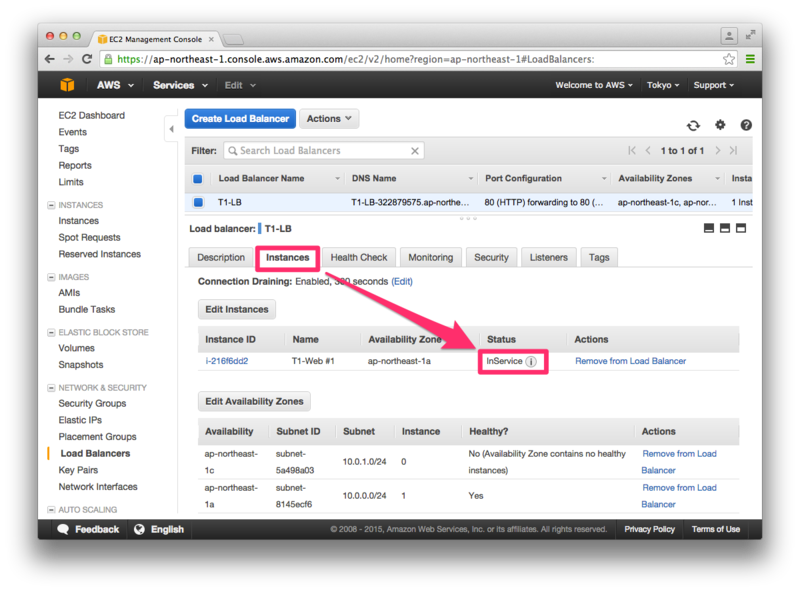Open the Edit dropdown in the top bar
800x592 pixels.
coord(240,85)
